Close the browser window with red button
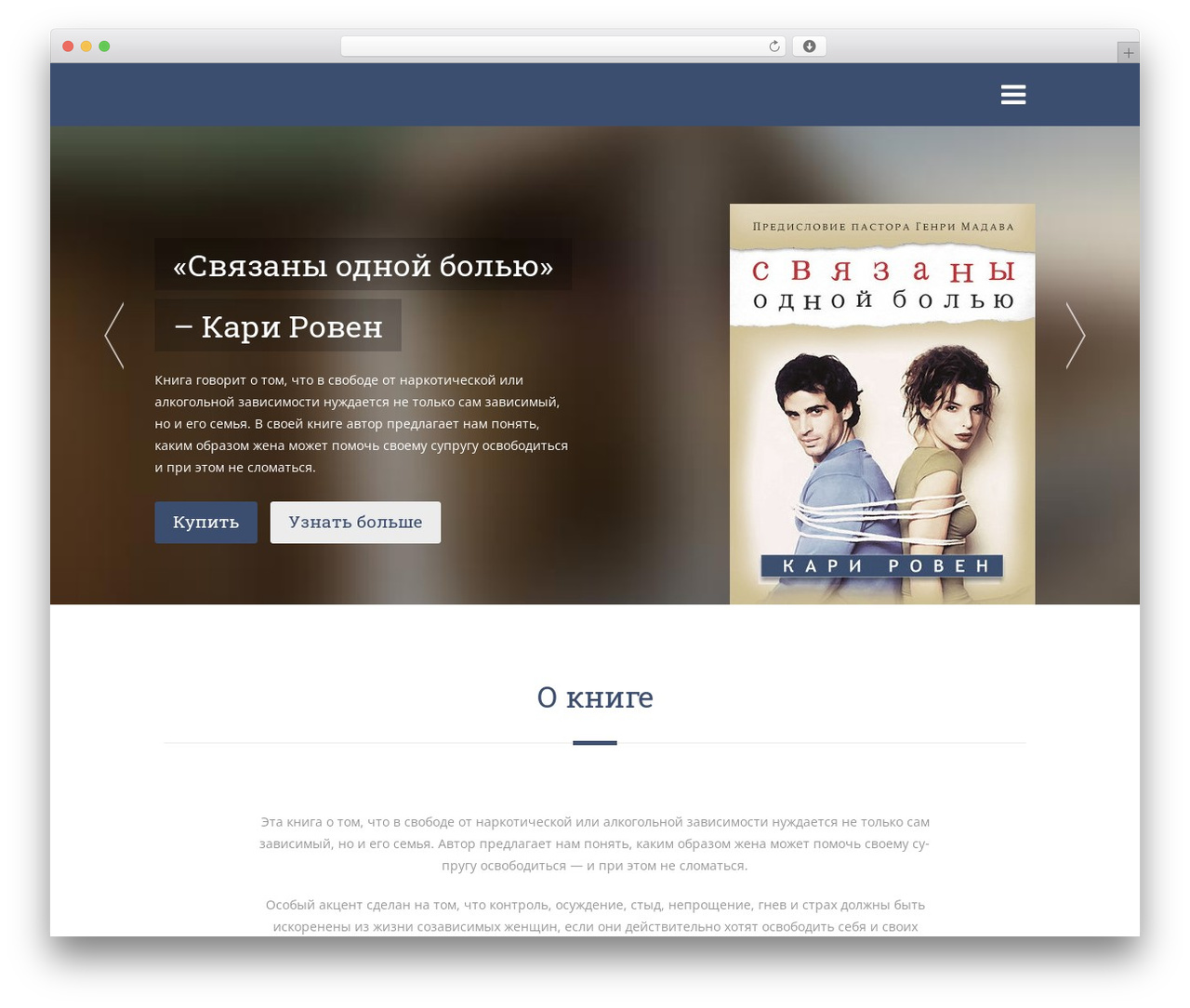This screenshot has height=1008, width=1190. coord(68,46)
